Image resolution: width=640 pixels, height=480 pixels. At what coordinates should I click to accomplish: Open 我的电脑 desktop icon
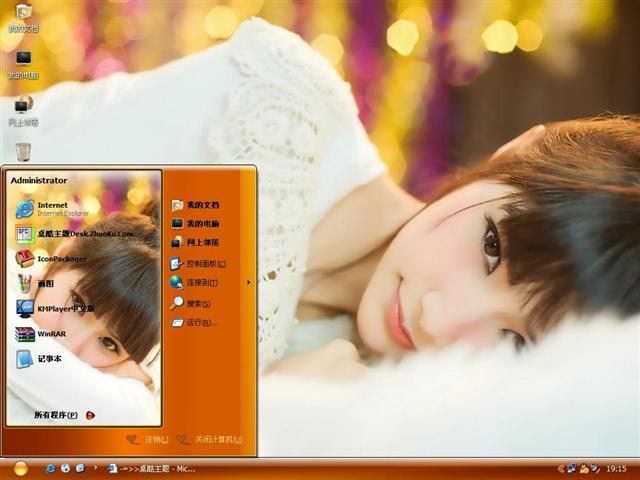click(x=23, y=62)
